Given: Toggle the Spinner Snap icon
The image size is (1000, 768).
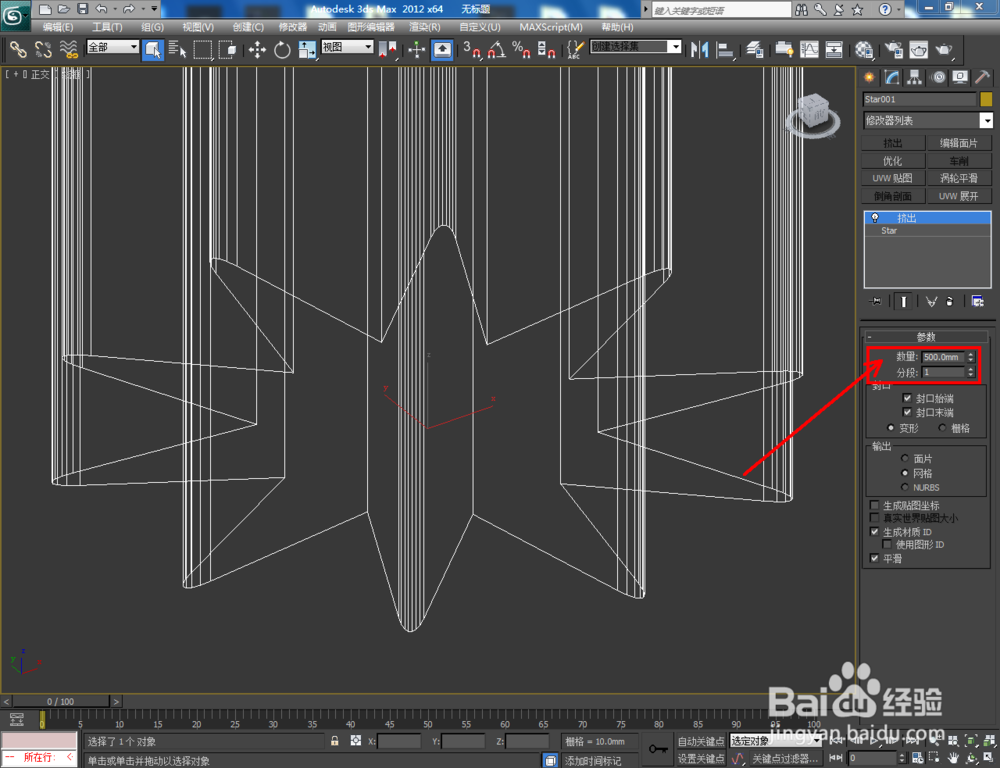Looking at the screenshot, I should click(546, 49).
